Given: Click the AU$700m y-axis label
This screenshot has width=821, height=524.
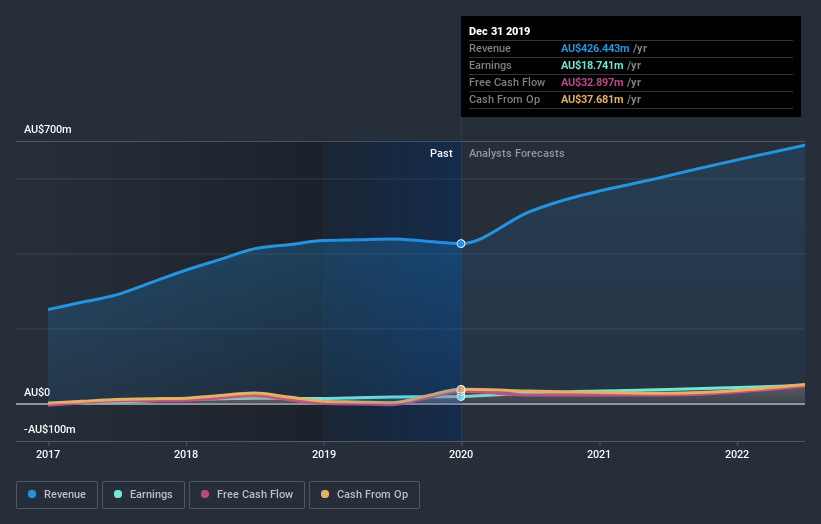Looking at the screenshot, I should (x=48, y=129).
